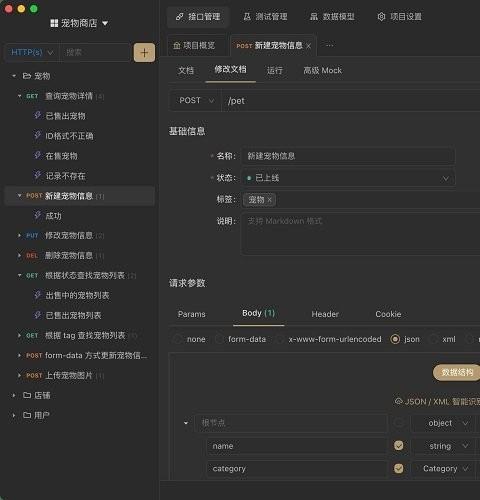
Task: Select the json body radio button
Action: click(395, 339)
